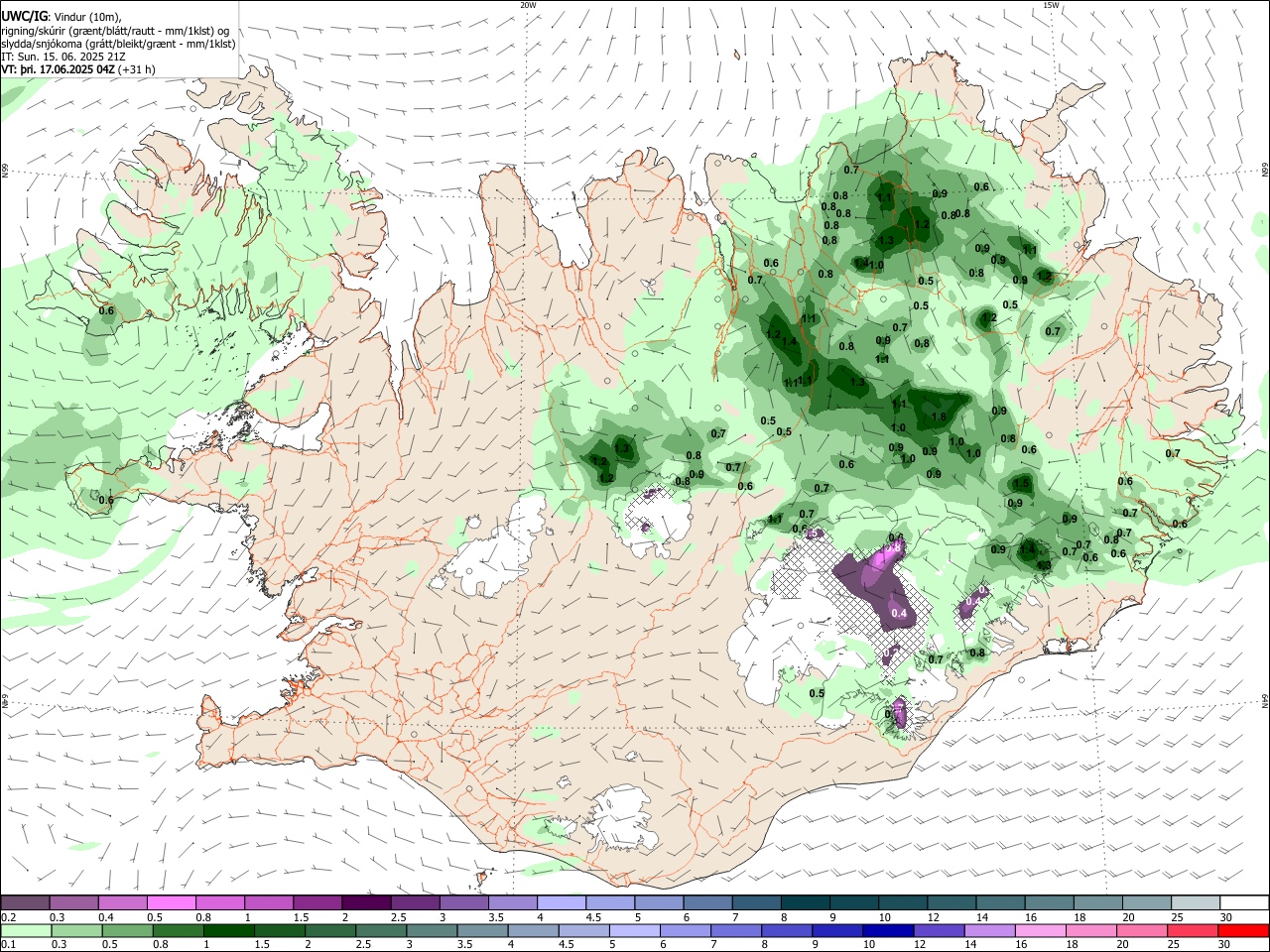Select upper scale swatch between 0.2 and 0.3

pos(25,903)
